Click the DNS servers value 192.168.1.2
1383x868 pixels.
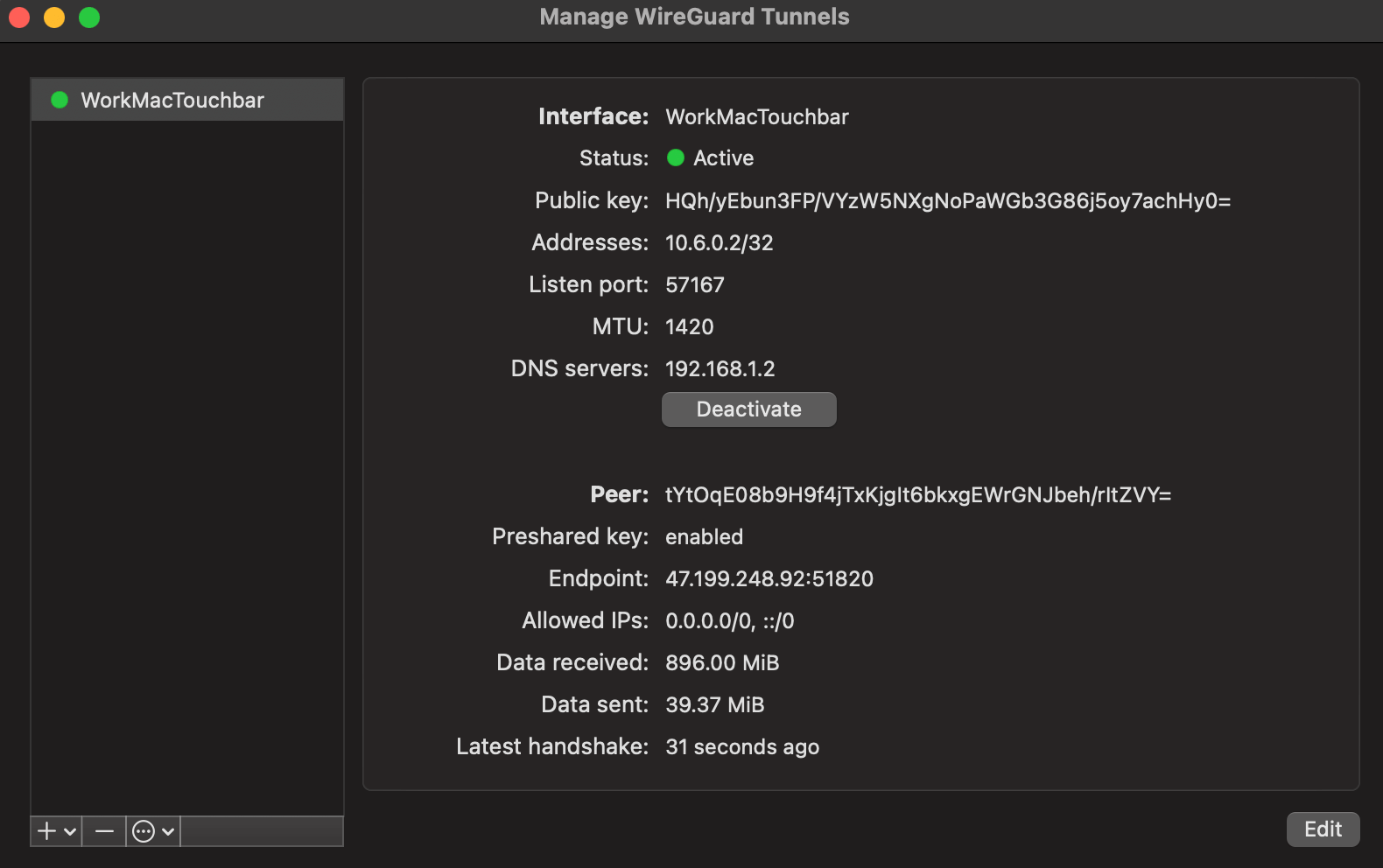click(x=720, y=369)
